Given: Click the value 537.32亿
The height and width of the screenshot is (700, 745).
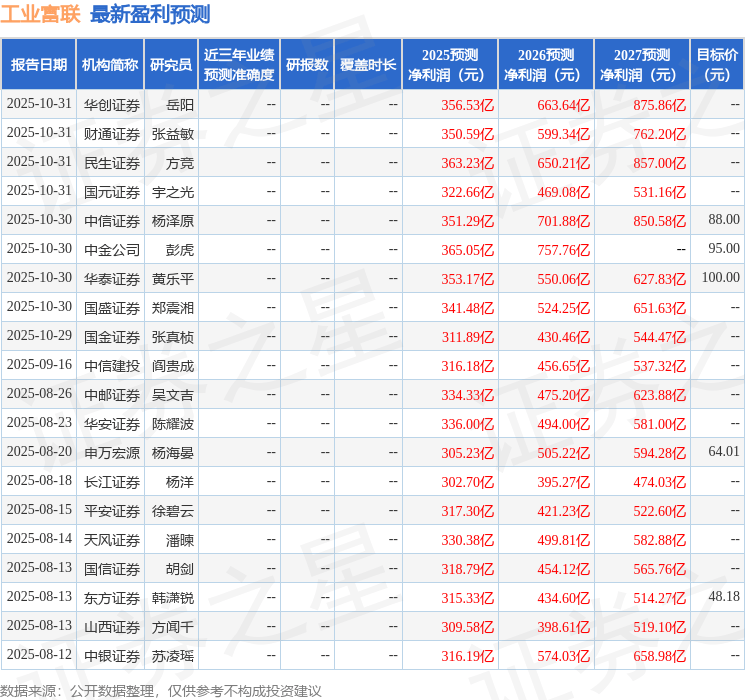Looking at the screenshot, I should 659,366.
